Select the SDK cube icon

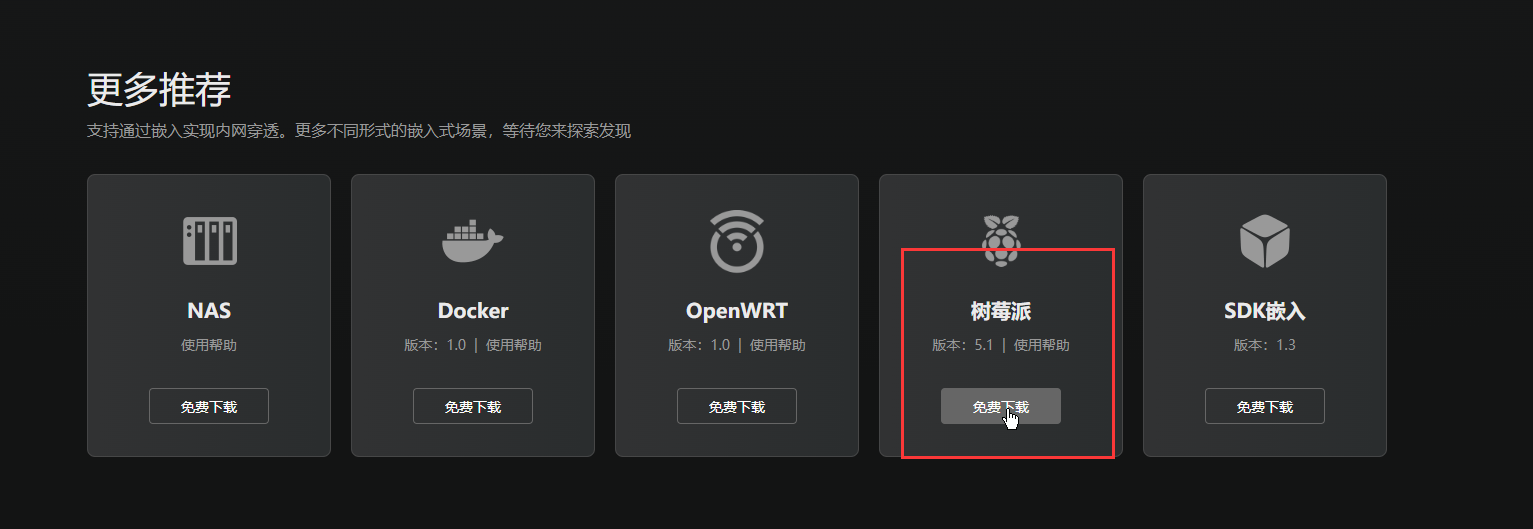click(x=1265, y=241)
